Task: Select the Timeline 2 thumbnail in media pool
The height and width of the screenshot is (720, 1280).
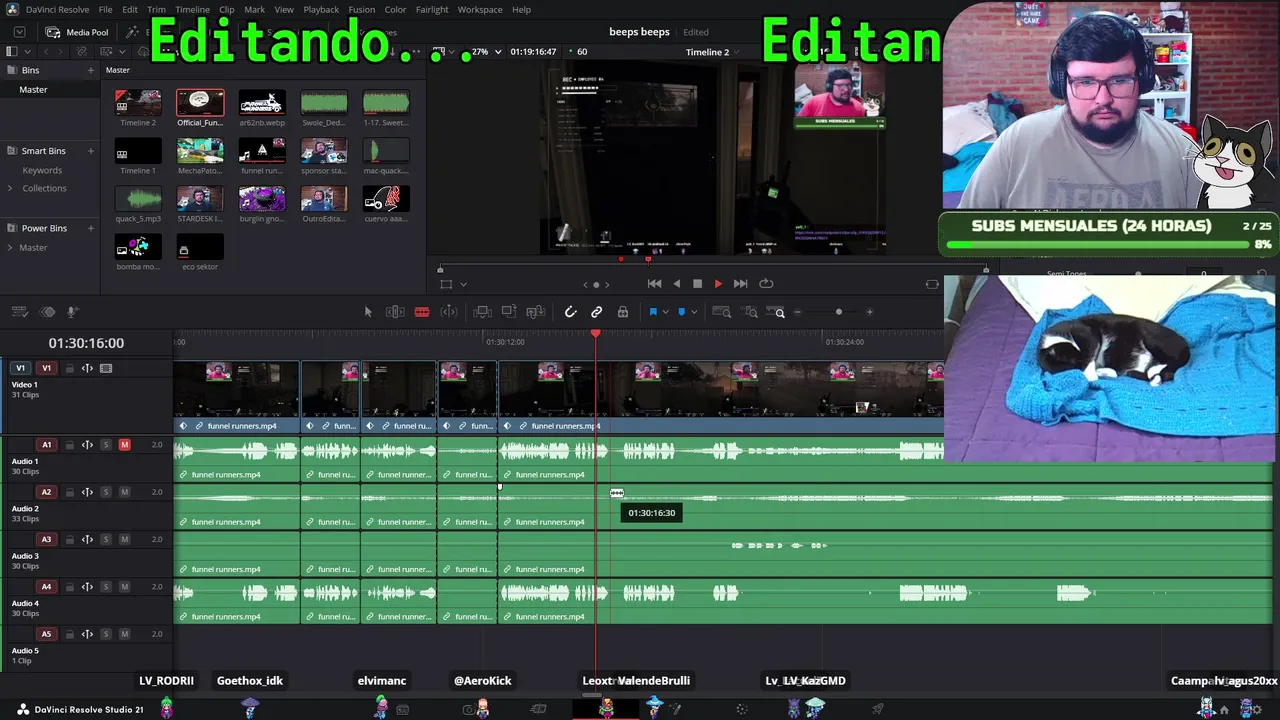Action: tap(138, 103)
